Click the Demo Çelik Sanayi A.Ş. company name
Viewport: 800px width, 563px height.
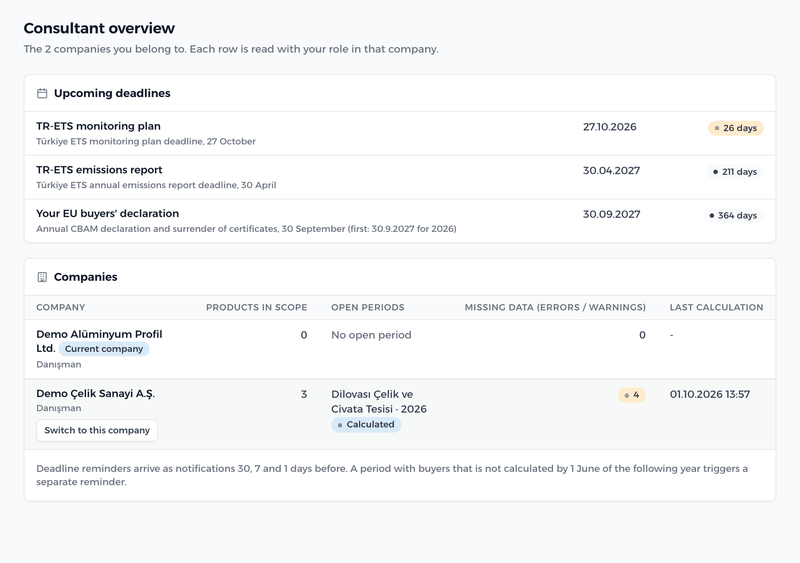[95, 394]
